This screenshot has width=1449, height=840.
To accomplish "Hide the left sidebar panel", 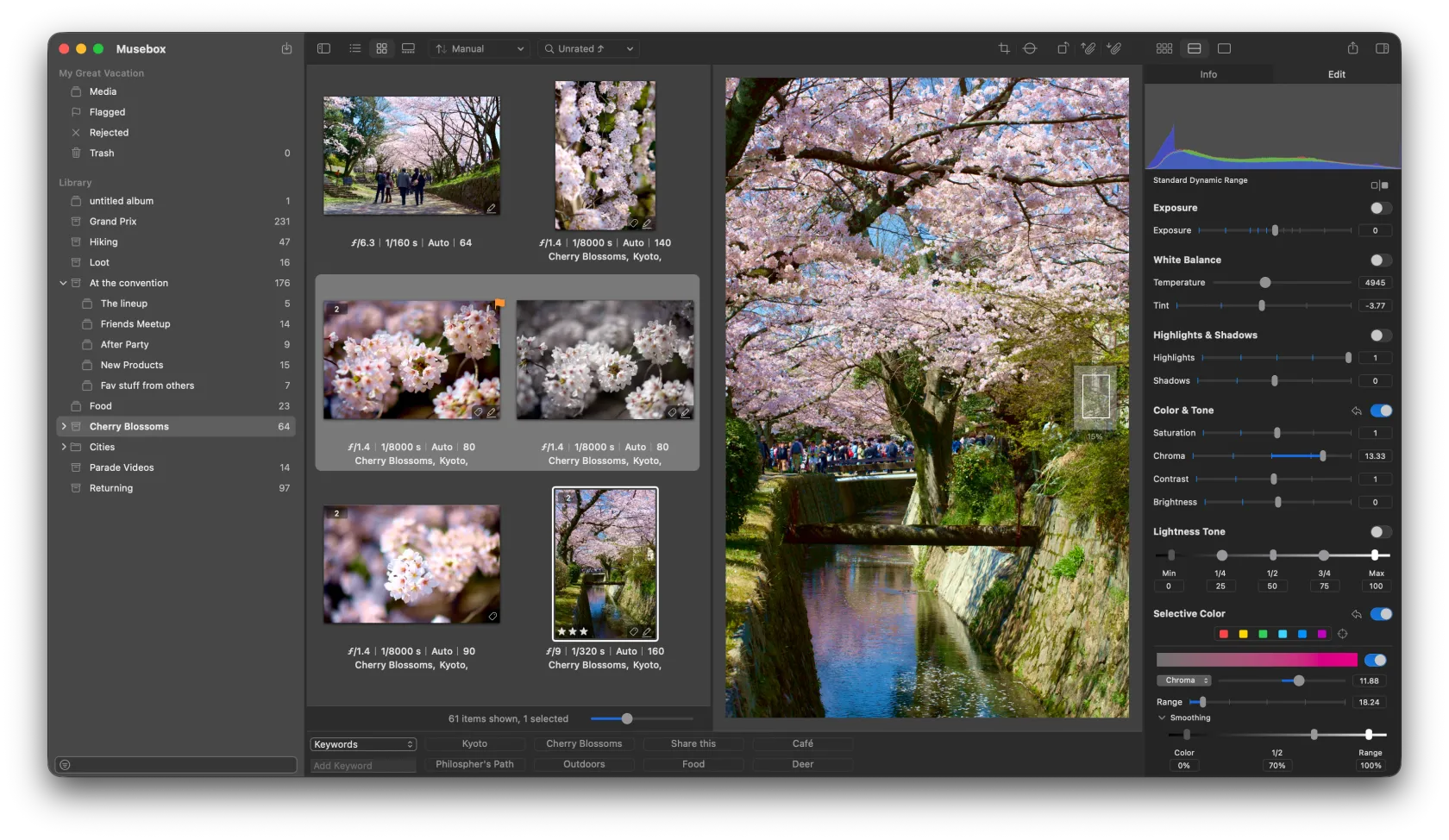I will tap(324, 49).
